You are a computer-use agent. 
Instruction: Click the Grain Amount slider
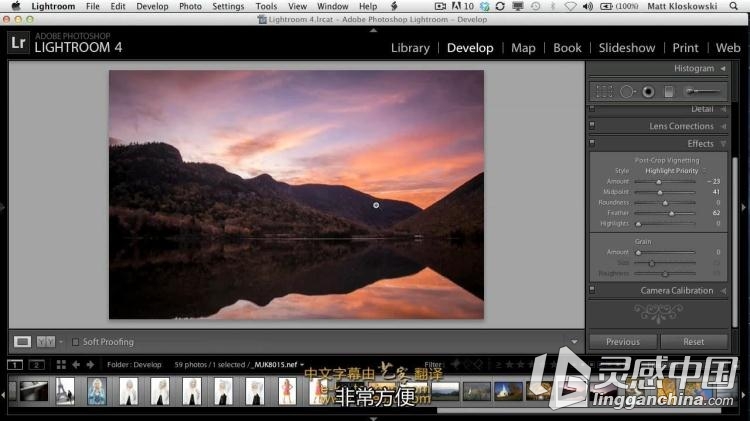(664, 252)
